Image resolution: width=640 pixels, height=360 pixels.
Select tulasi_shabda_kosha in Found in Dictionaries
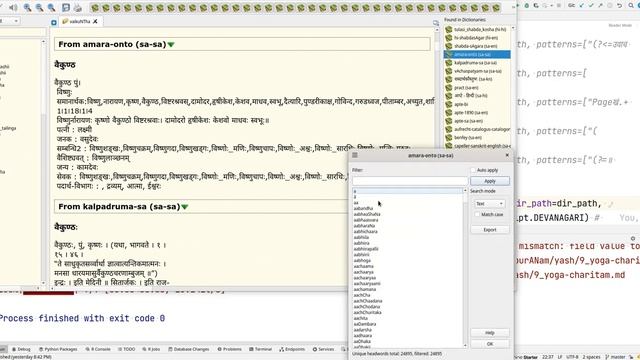[480, 29]
